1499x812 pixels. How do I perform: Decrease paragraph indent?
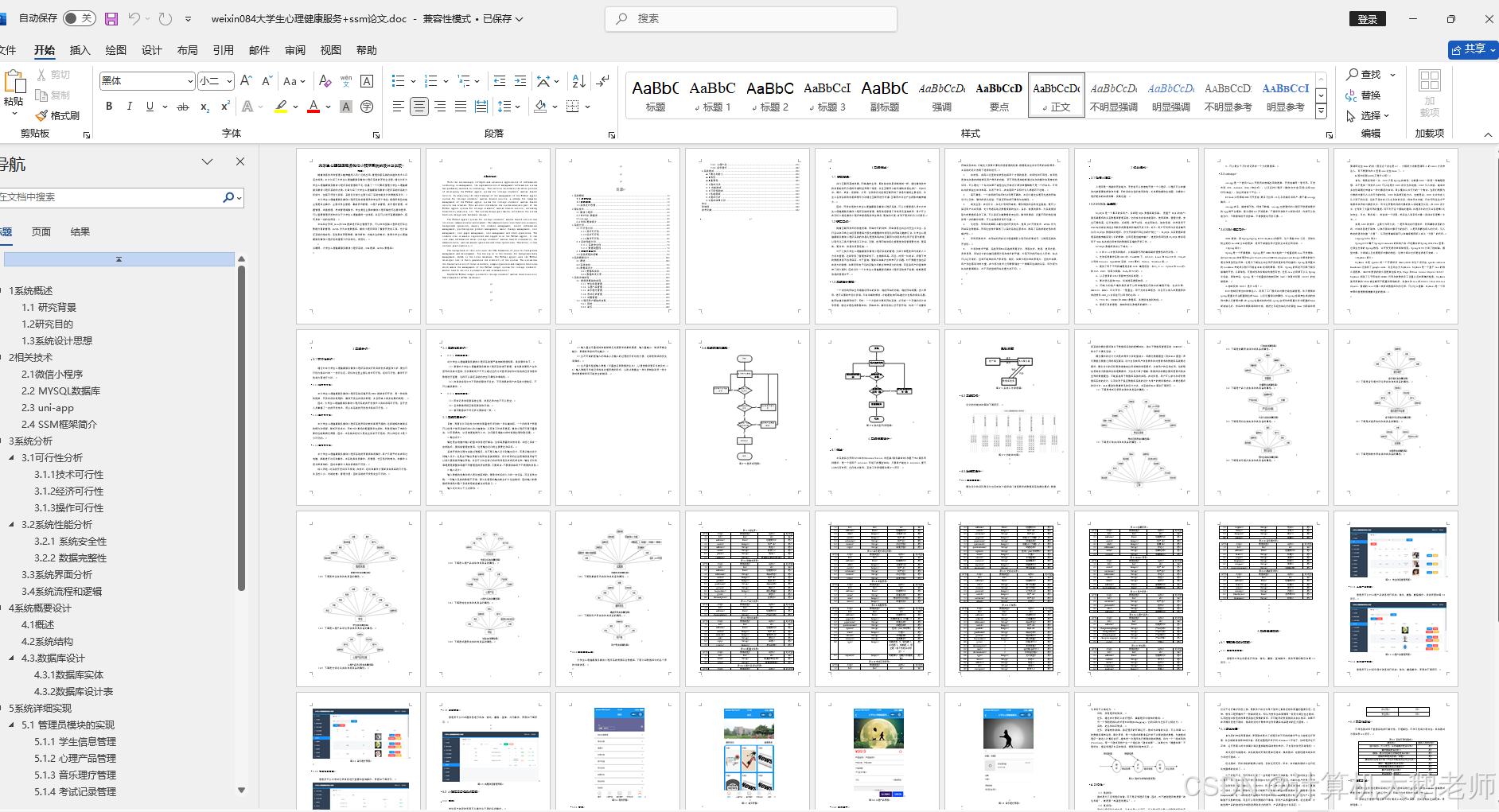click(x=500, y=81)
